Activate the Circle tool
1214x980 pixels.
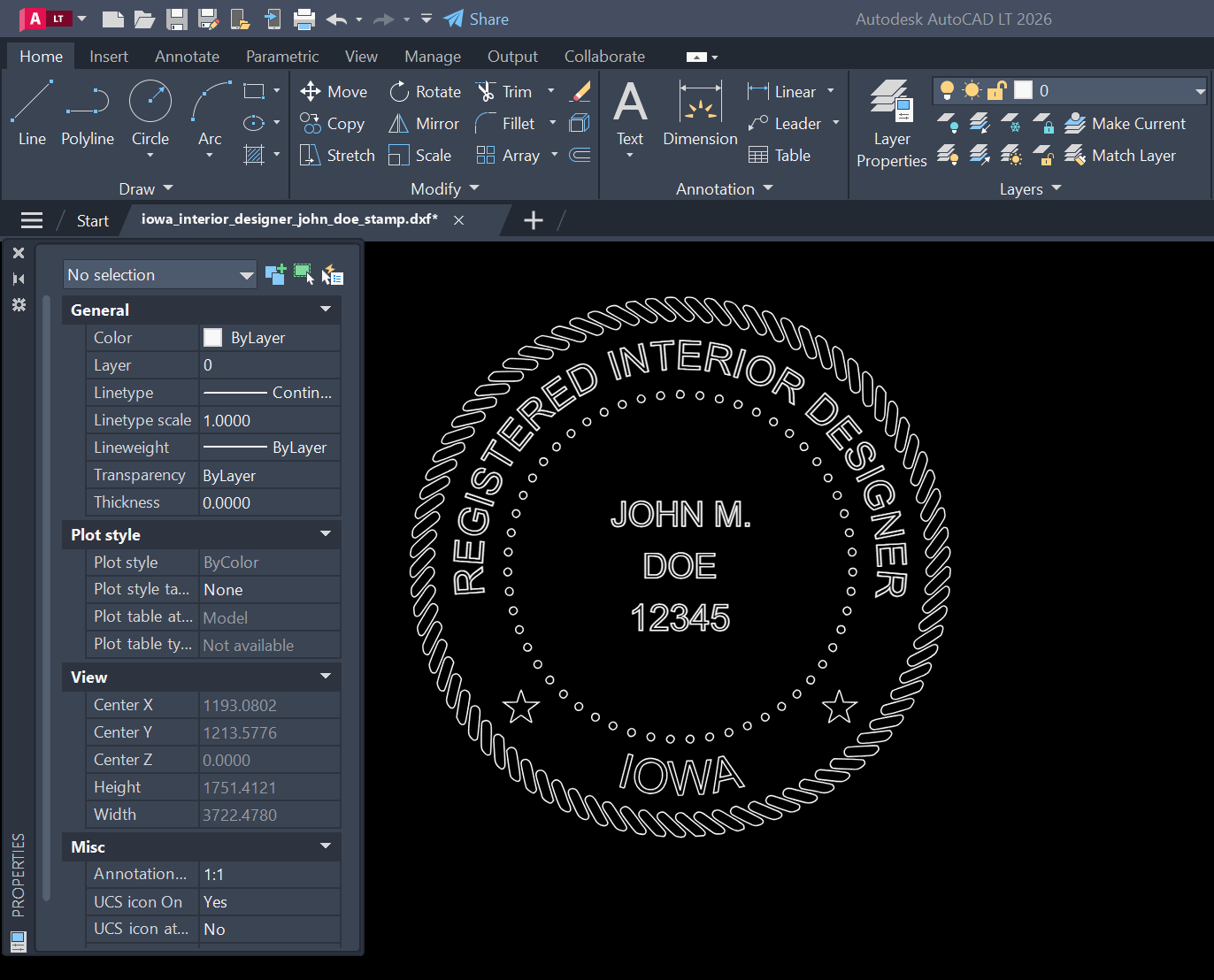[150, 113]
